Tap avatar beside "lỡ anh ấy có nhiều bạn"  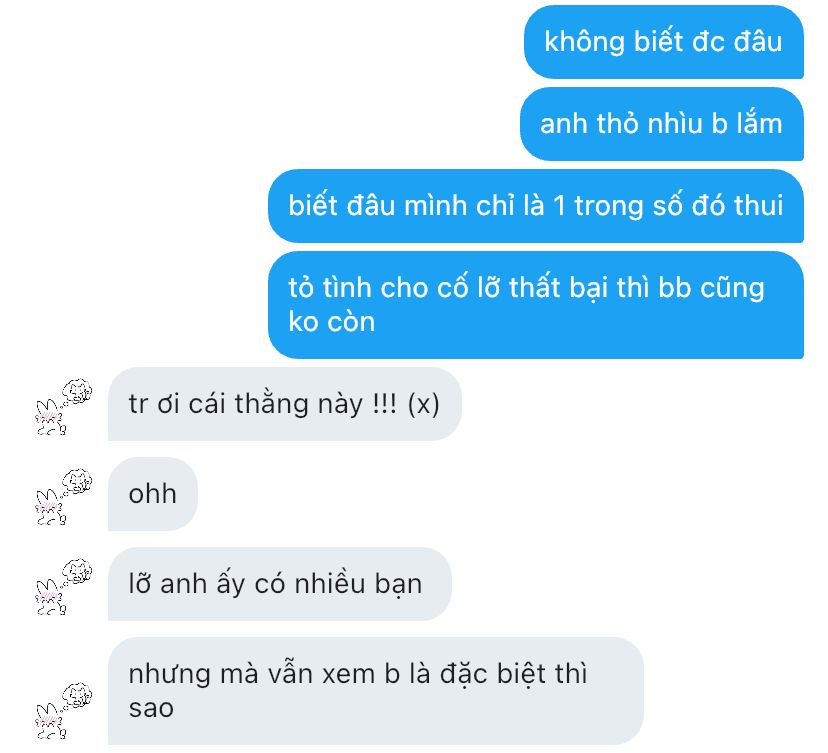click(64, 586)
